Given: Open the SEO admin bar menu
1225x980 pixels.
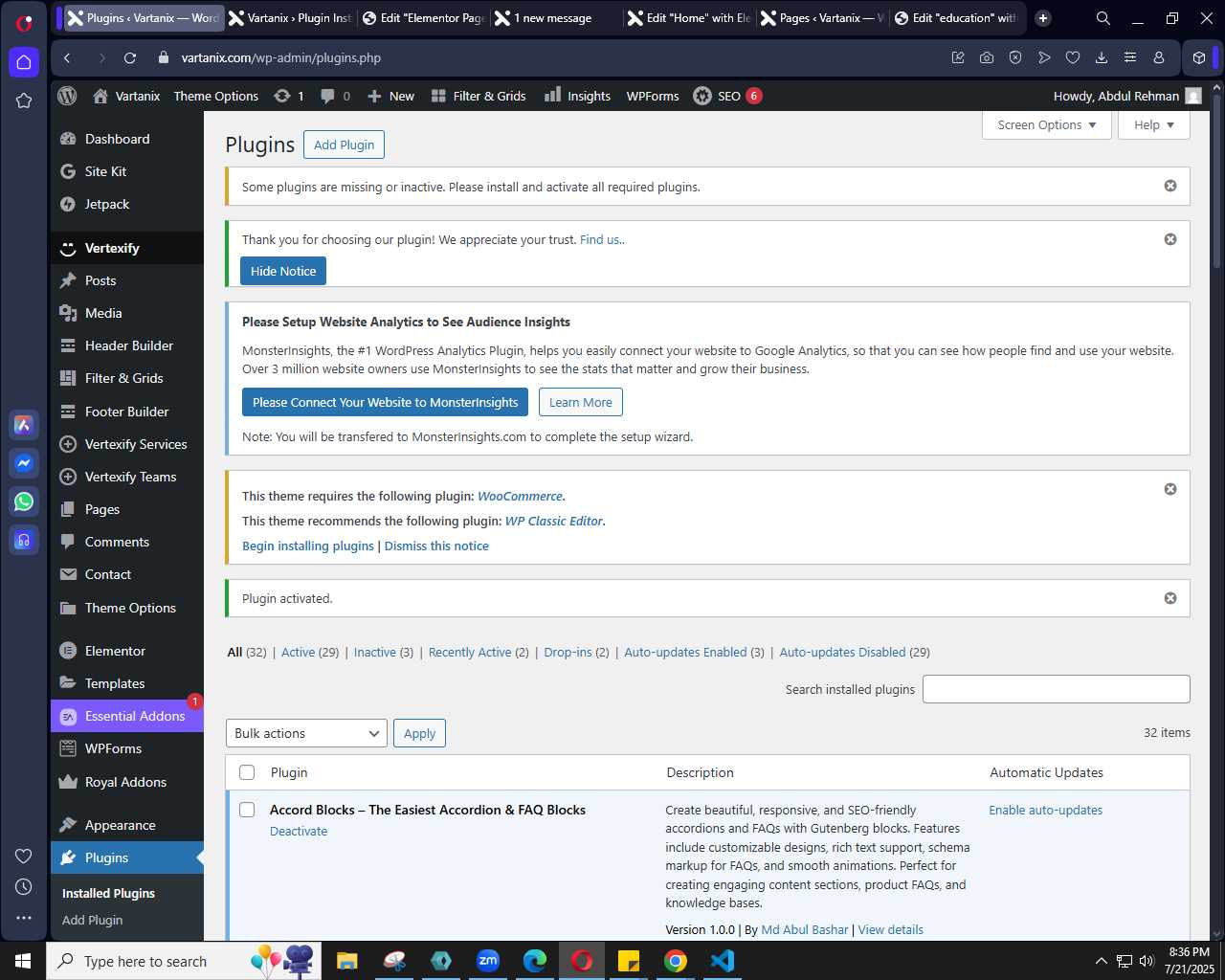Looking at the screenshot, I should [727, 96].
